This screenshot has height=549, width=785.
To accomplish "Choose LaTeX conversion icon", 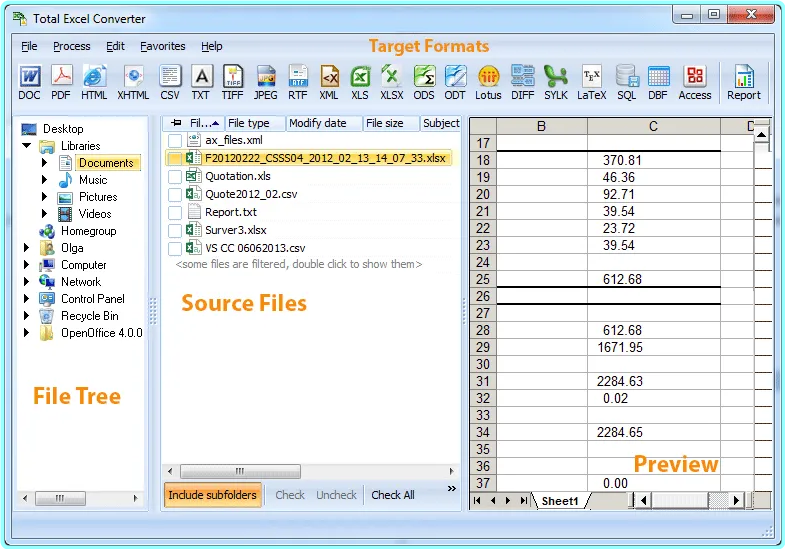I will pyautogui.click(x=592, y=83).
